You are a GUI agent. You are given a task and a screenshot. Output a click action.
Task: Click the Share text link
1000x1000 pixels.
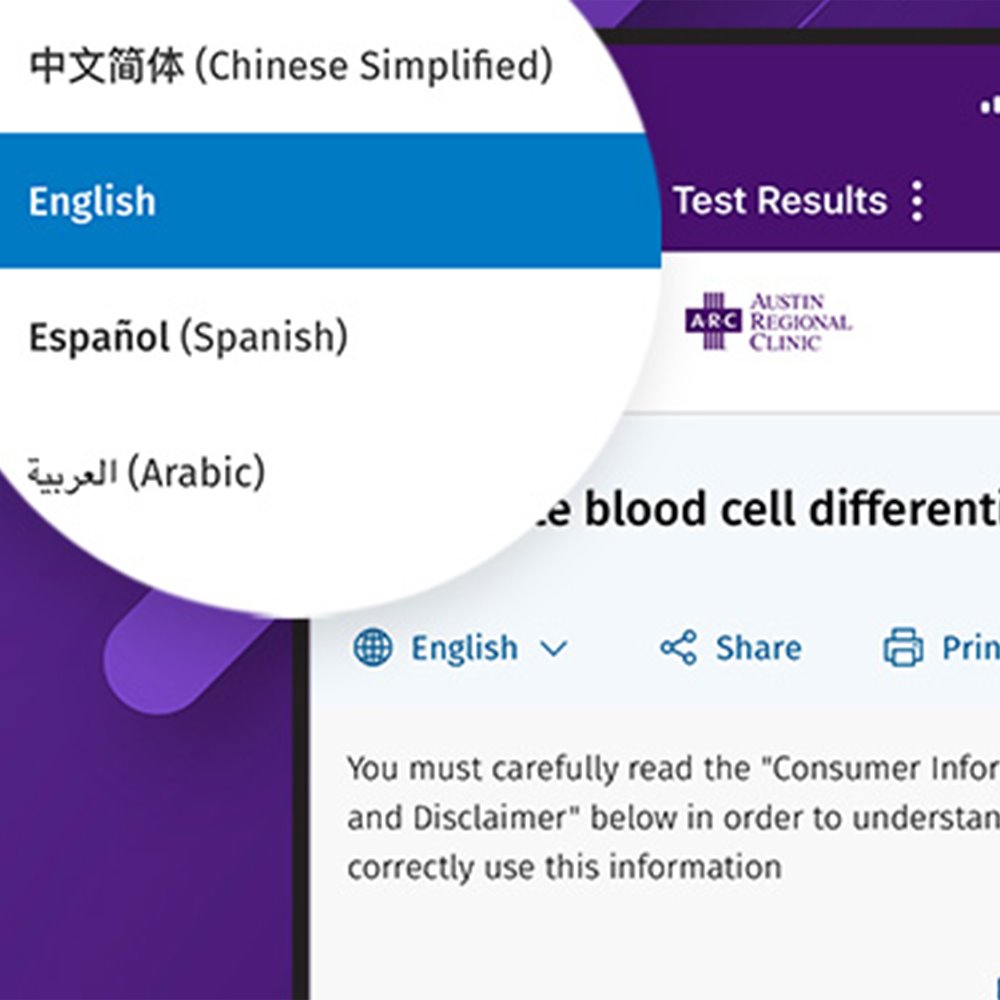757,648
